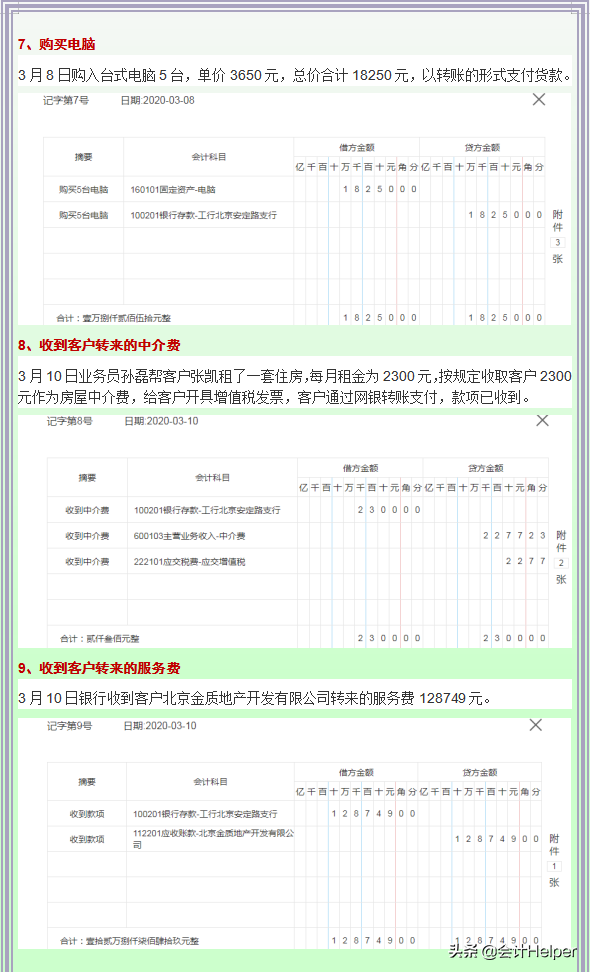This screenshot has height=972, width=590.
Task: Click the voucher number 记字第8号
Action: 69,421
